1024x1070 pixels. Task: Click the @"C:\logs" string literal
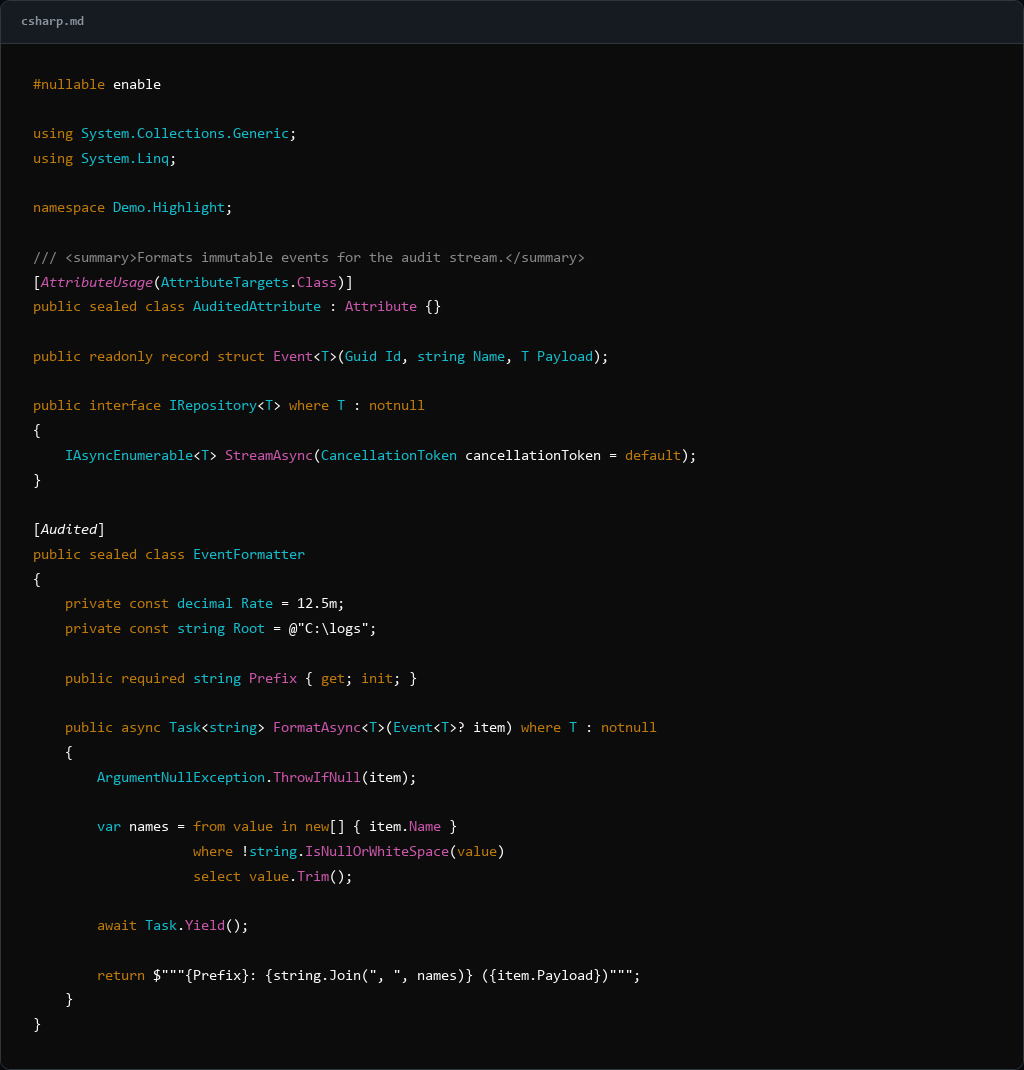[329, 629]
